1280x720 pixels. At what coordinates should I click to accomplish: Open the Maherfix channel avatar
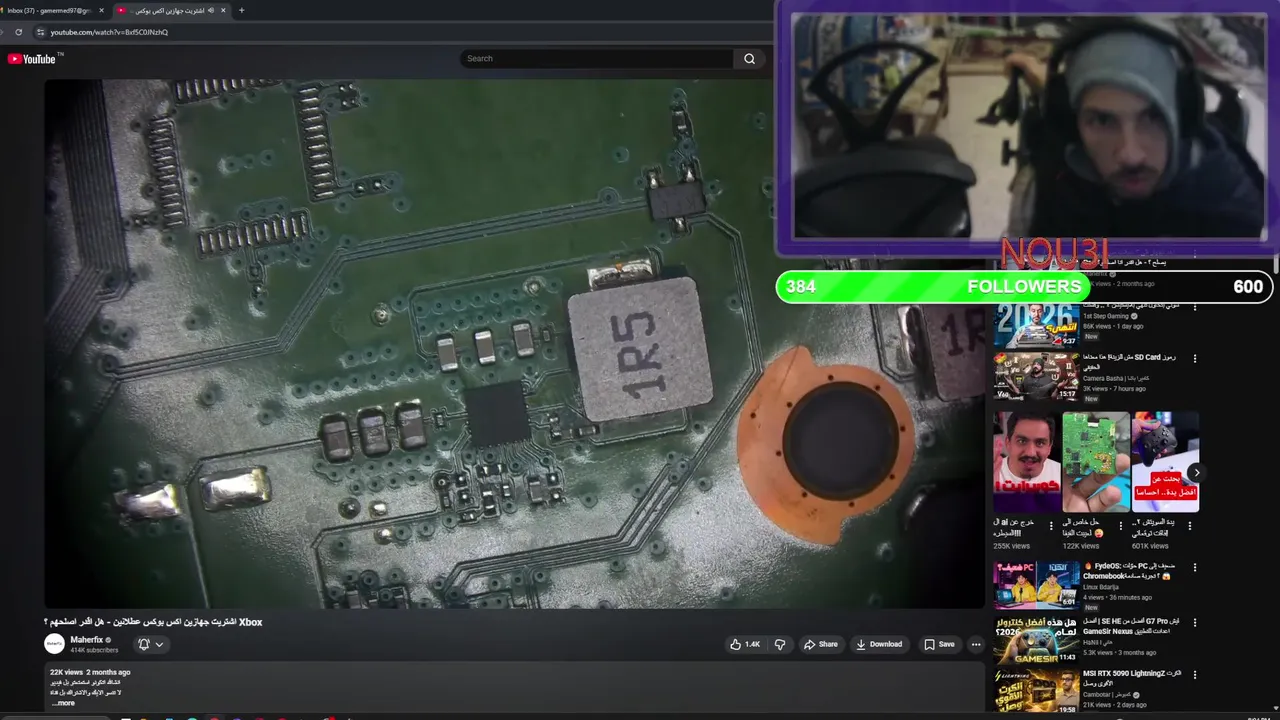[54, 644]
